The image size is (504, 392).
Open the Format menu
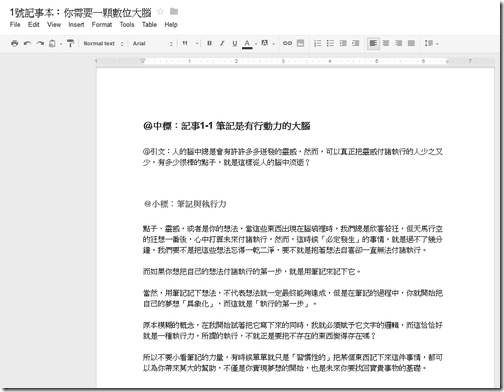102,25
